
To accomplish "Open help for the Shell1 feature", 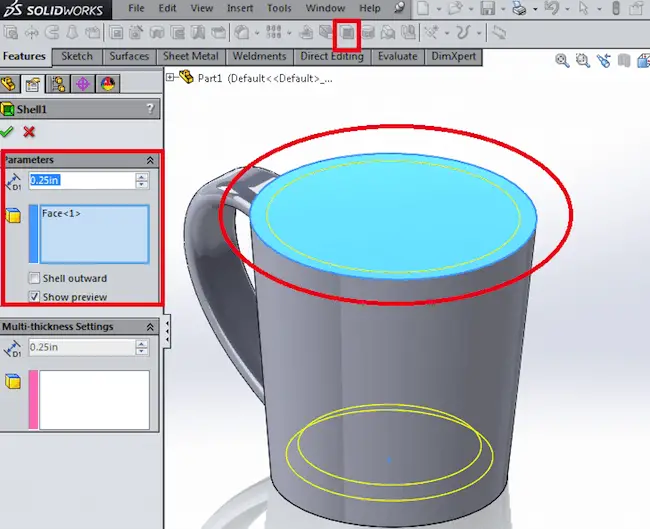I will (x=150, y=109).
